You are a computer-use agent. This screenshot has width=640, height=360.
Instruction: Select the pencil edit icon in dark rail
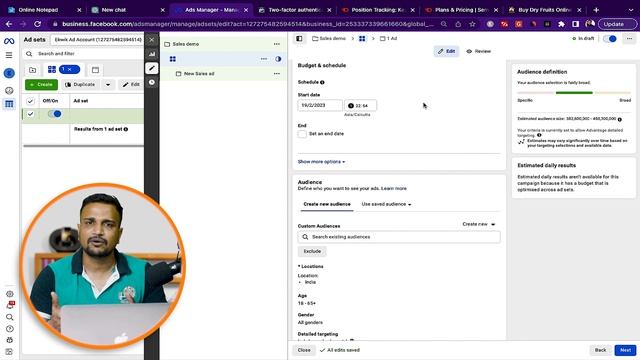151,68
